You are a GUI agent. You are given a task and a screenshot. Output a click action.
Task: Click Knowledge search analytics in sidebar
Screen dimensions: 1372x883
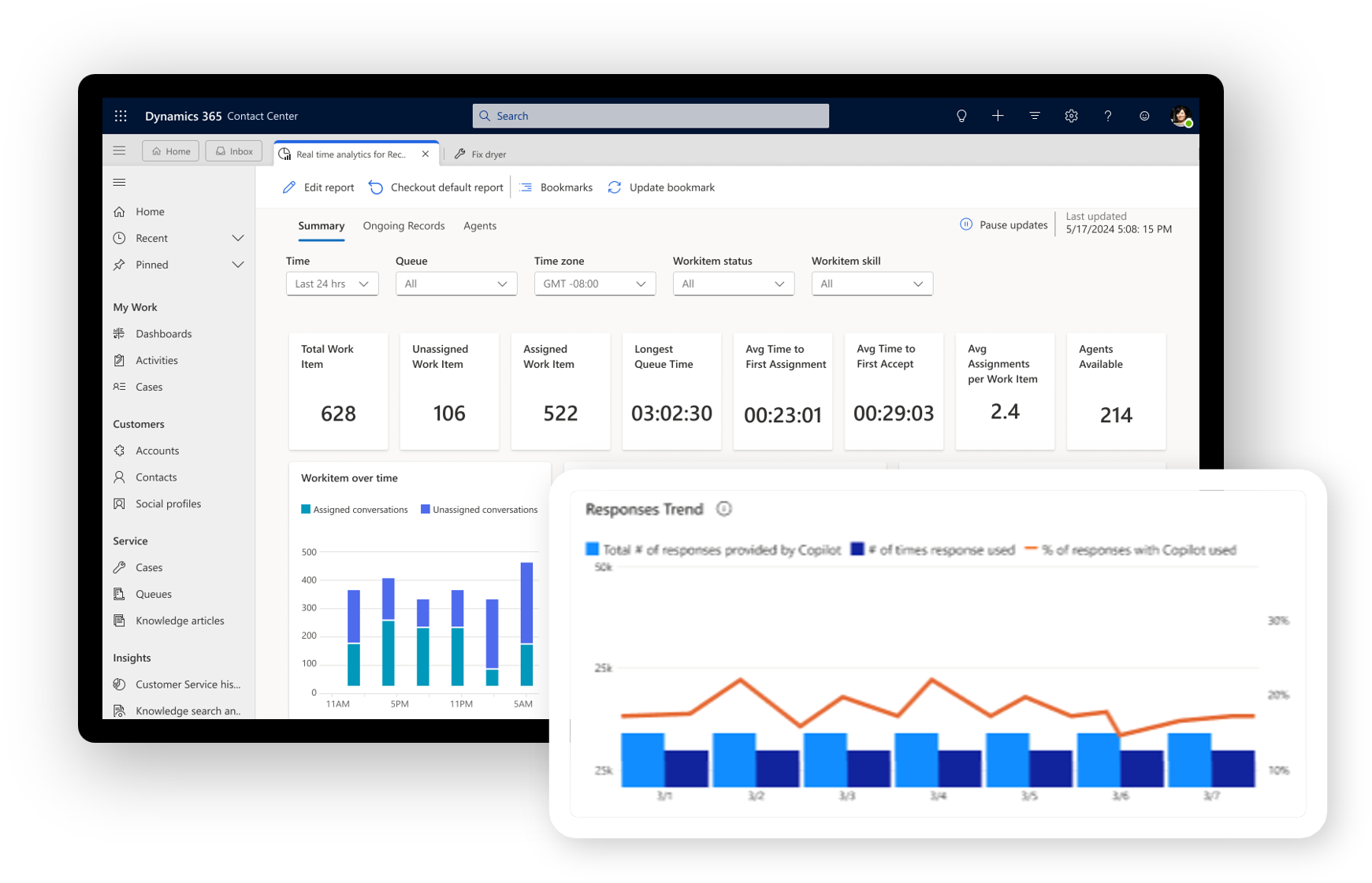[x=188, y=710]
